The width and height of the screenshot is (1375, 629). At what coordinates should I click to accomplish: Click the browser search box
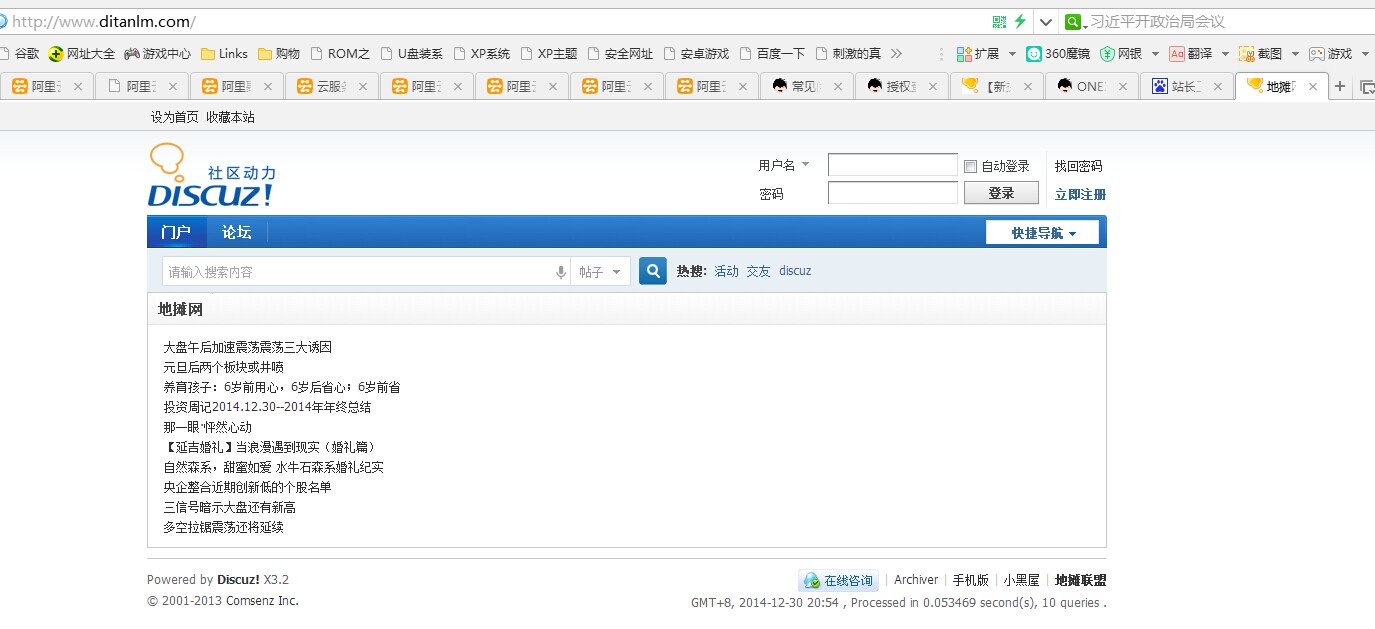pos(1230,22)
